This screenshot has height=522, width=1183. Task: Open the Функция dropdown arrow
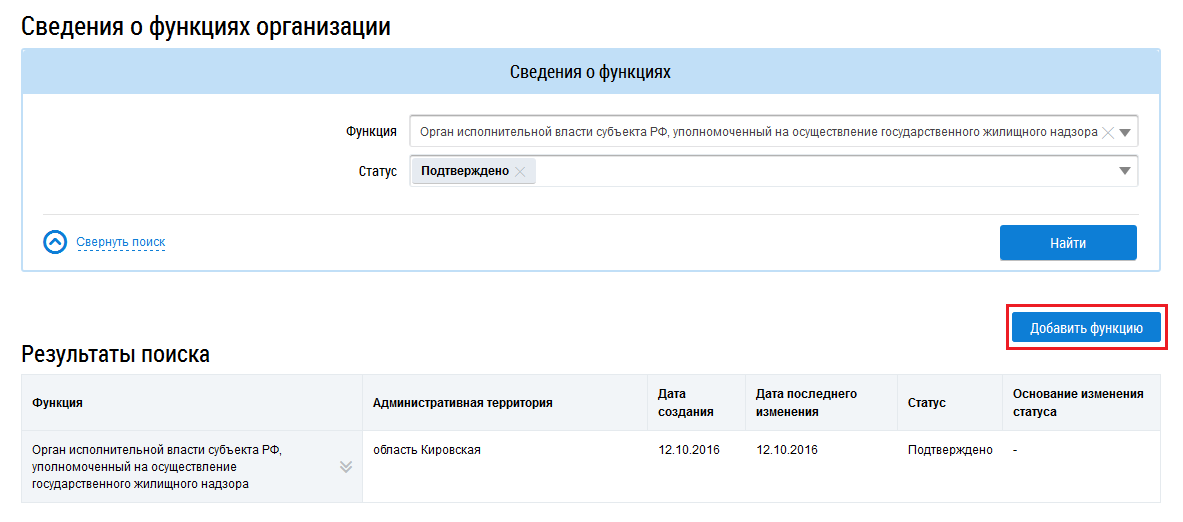pyautogui.click(x=1125, y=132)
